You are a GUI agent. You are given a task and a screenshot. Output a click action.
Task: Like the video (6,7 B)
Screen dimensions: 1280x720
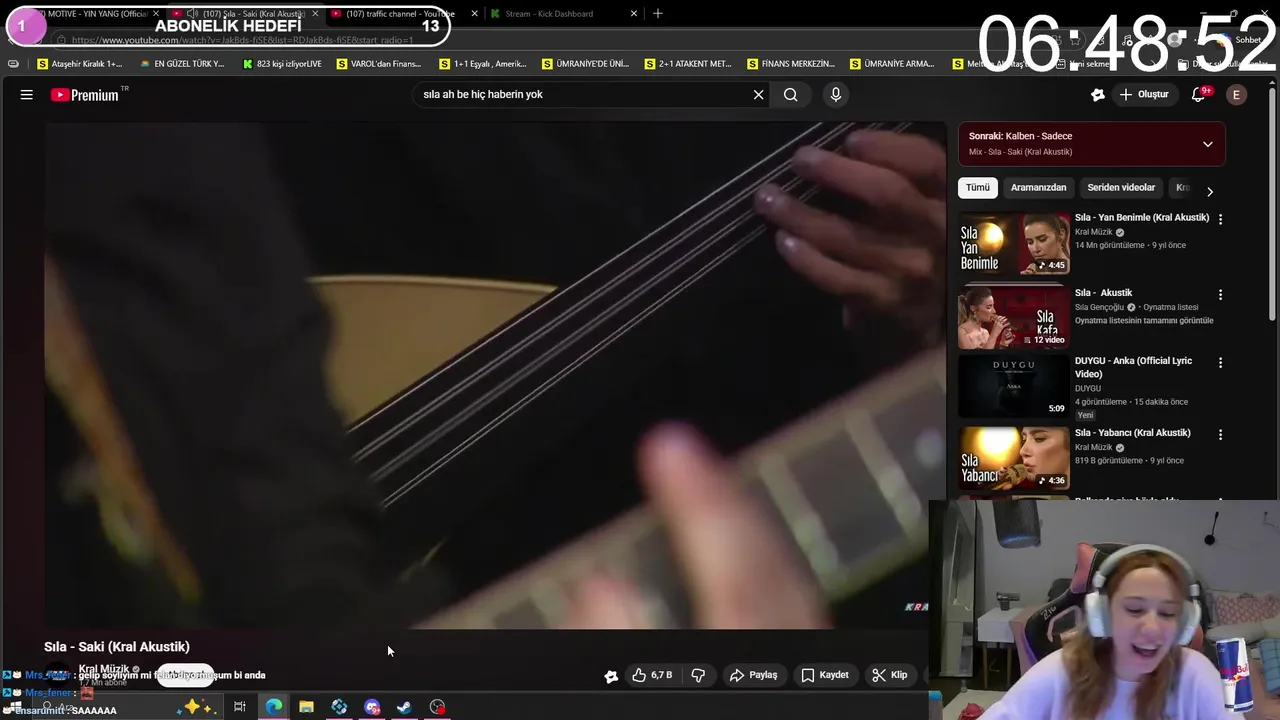pyautogui.click(x=652, y=675)
